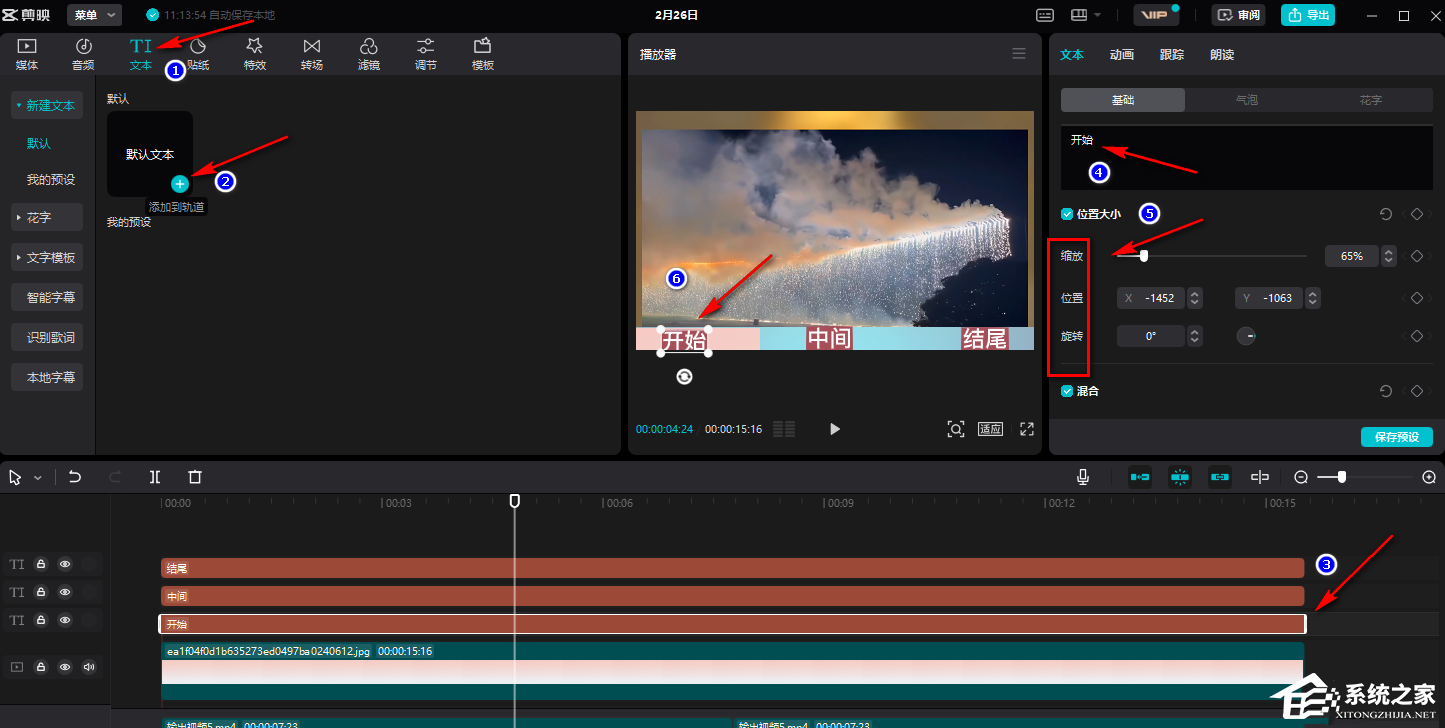
Task: Open the 转场 transitions panel
Action: pos(312,54)
